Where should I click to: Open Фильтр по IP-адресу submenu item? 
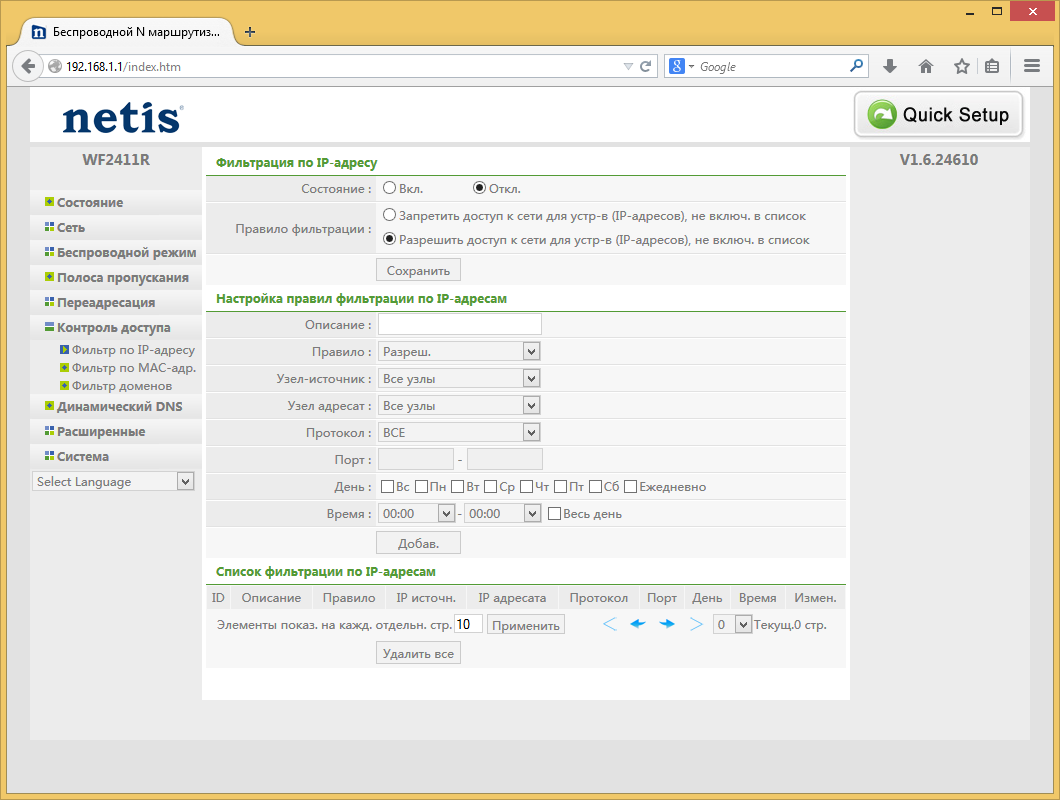133,350
